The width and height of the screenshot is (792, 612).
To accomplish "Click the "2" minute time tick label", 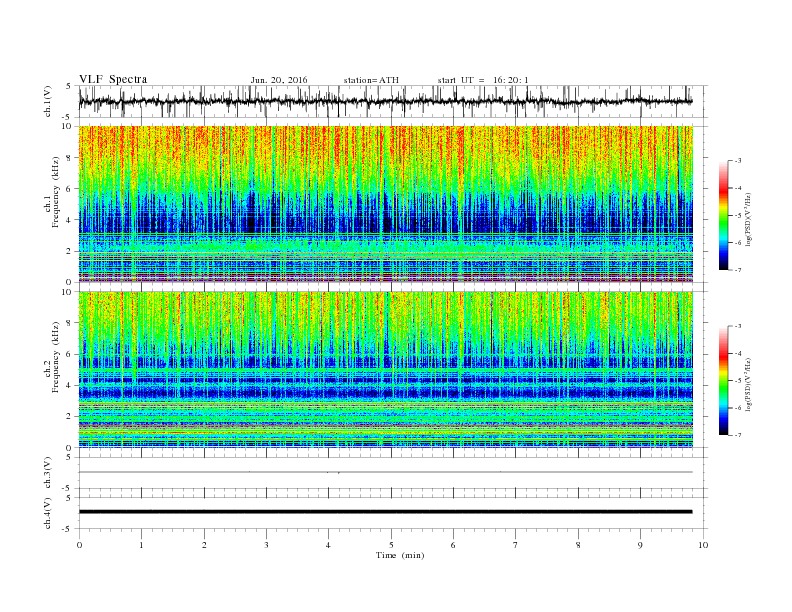I will pyautogui.click(x=204, y=545).
